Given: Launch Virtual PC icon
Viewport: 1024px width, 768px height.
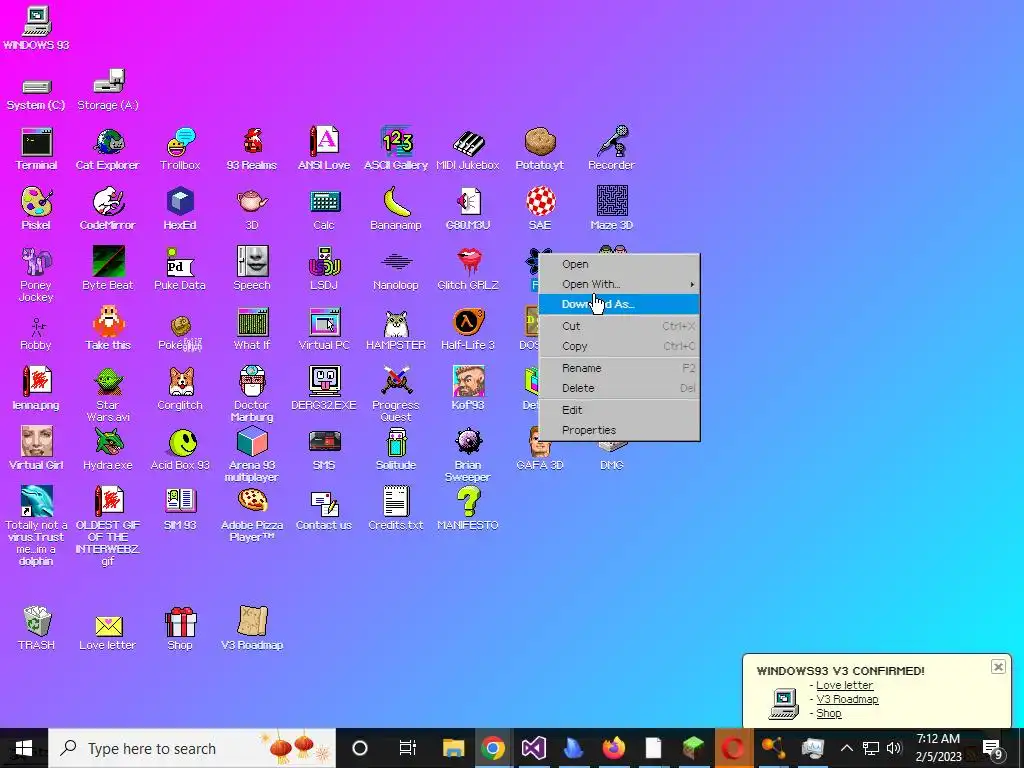Looking at the screenshot, I should [x=324, y=329].
